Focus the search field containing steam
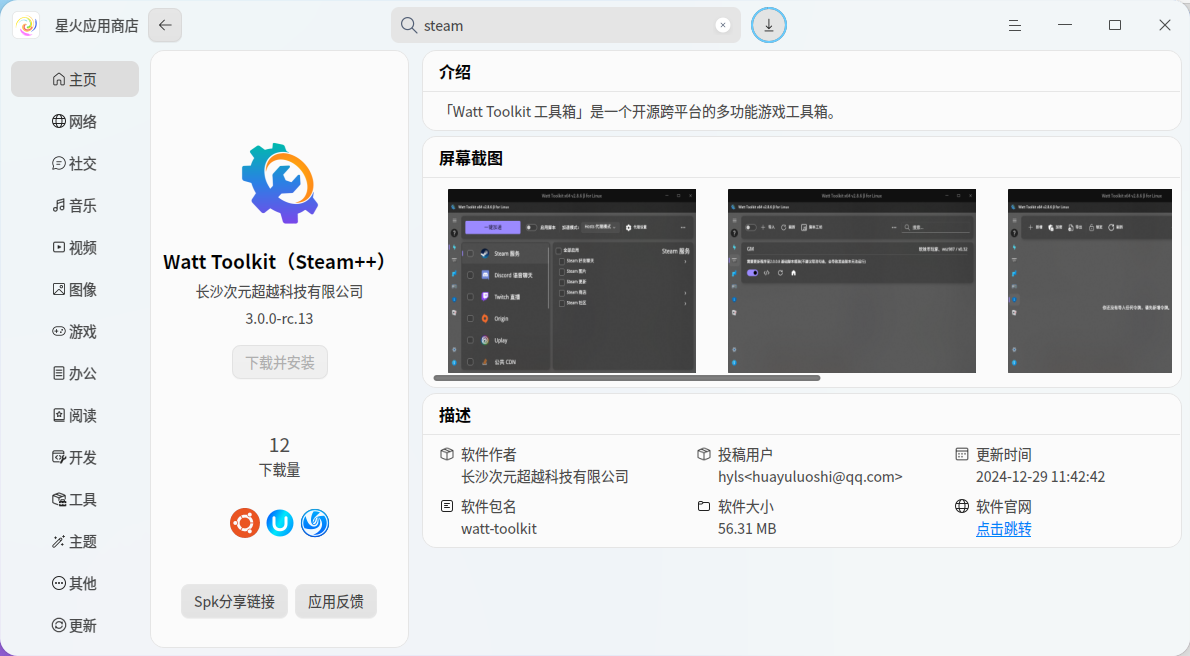 [x=565, y=25]
